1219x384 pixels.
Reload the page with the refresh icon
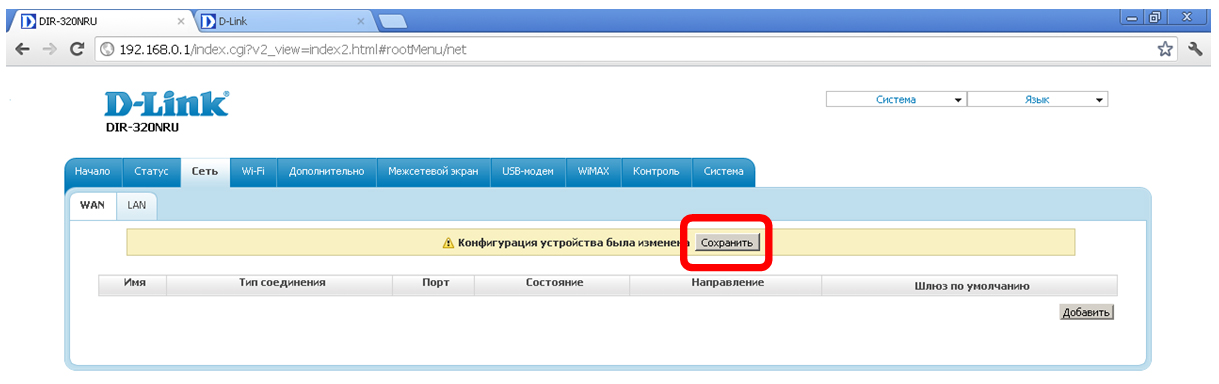[77, 49]
